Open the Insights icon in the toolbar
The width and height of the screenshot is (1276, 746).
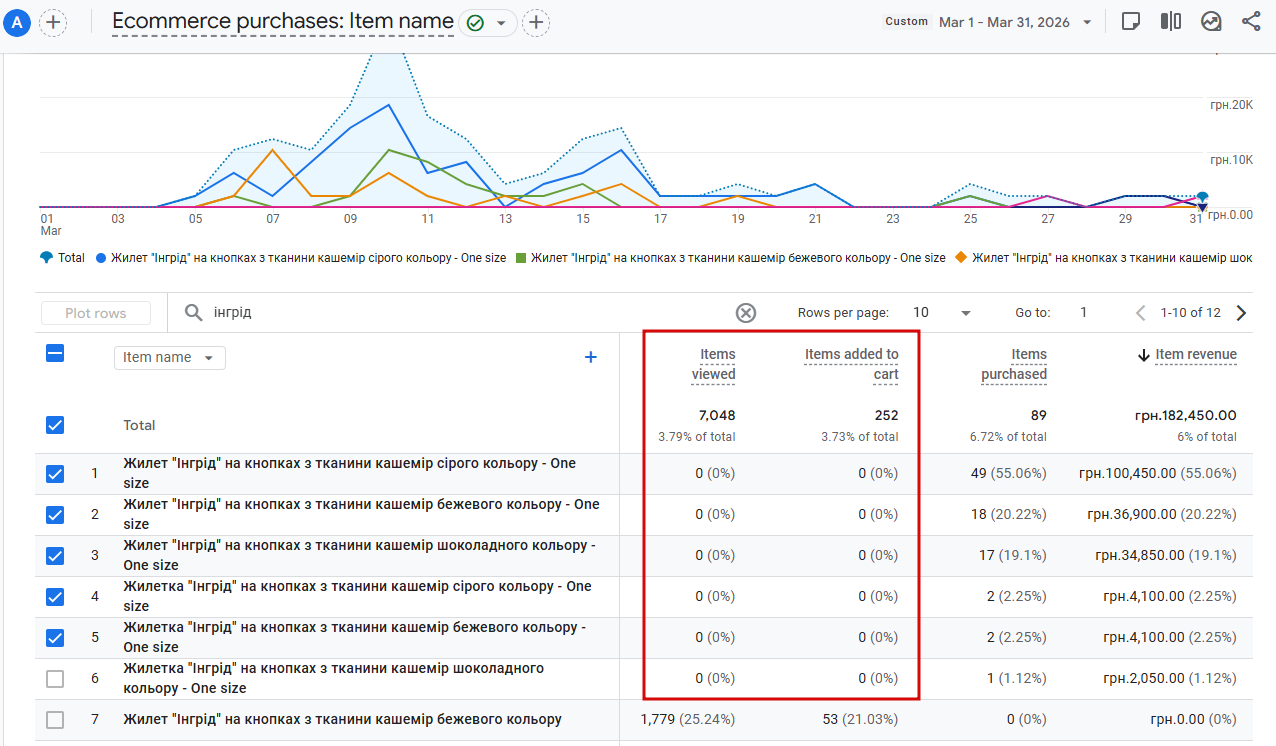click(1211, 22)
